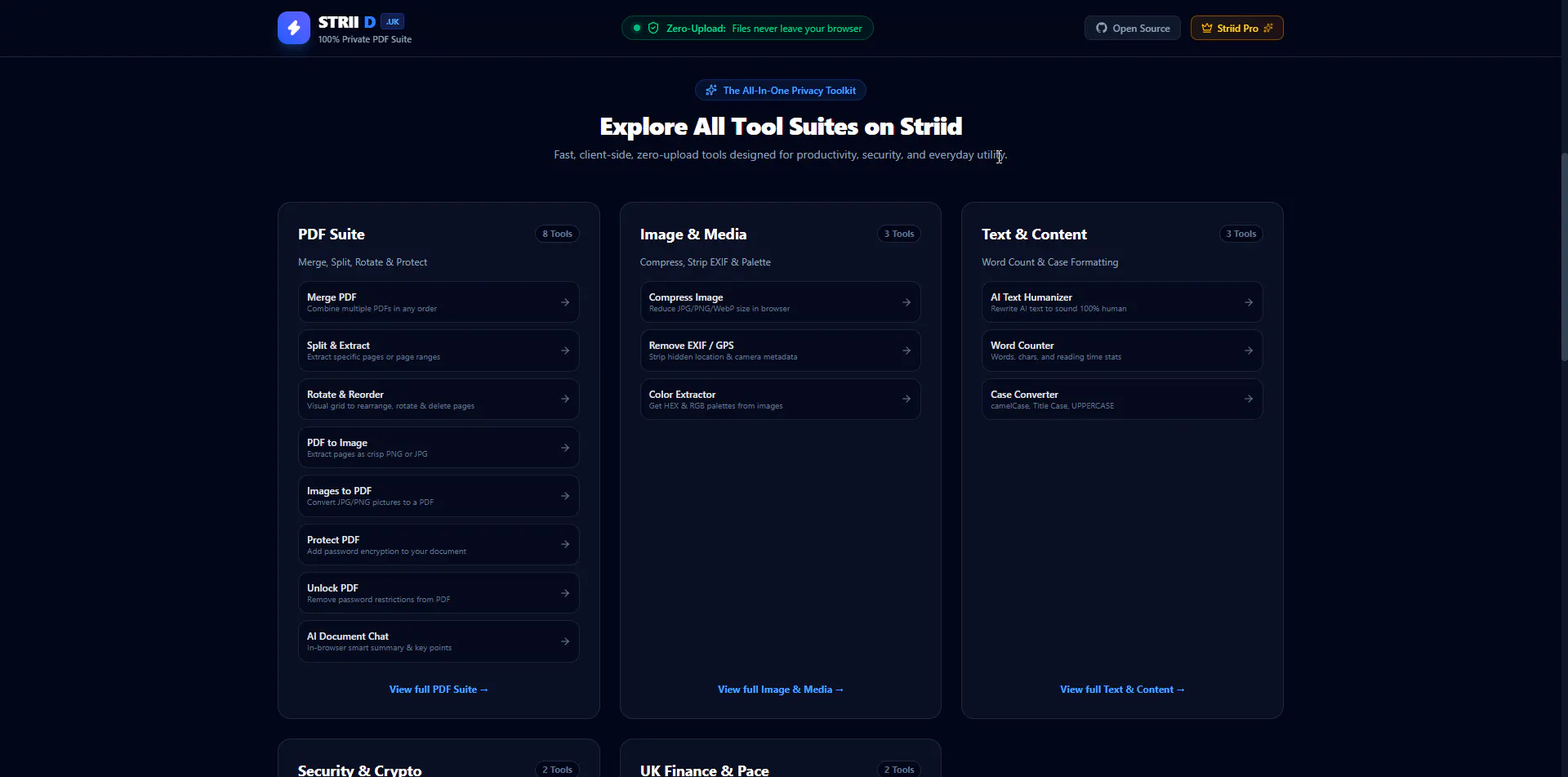Image resolution: width=1568 pixels, height=777 pixels.
Task: Click the Striid lightning bolt logo
Action: click(x=294, y=28)
